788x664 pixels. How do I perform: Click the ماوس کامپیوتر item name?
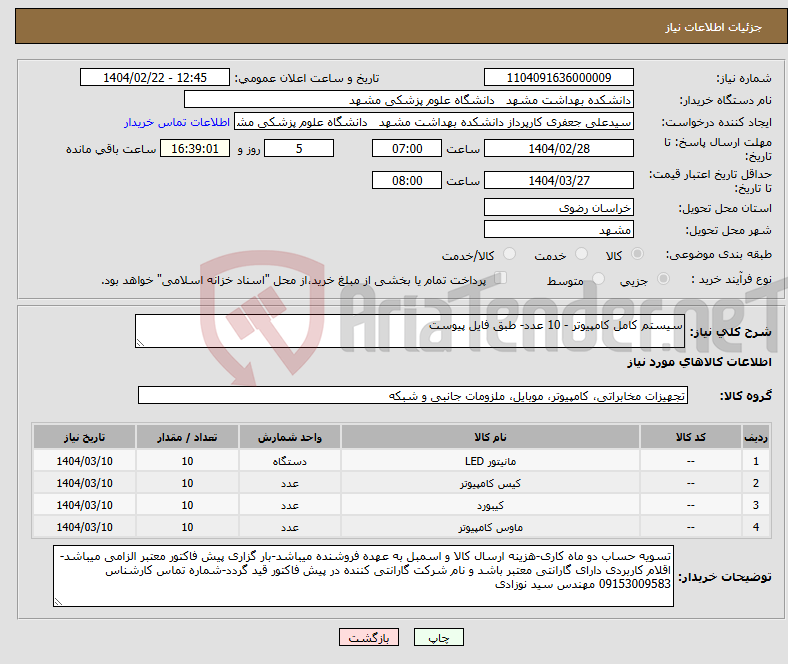pyautogui.click(x=490, y=527)
